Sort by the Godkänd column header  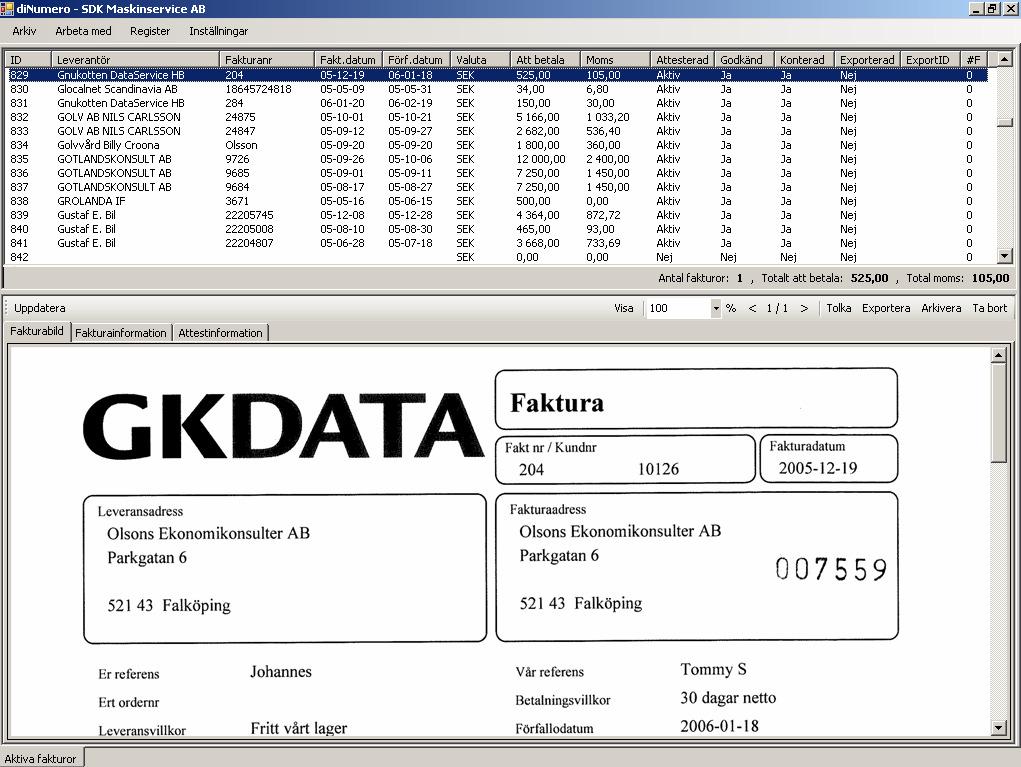click(x=744, y=60)
